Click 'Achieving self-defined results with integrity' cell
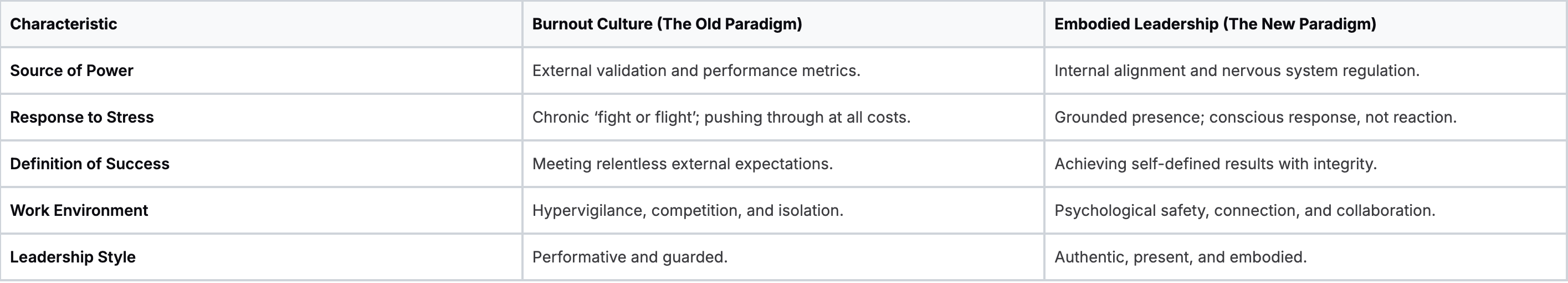This screenshot has height=283, width=1568. [1215, 164]
